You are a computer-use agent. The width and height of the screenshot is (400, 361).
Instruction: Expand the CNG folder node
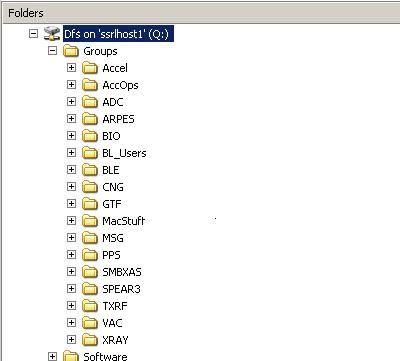click(71, 187)
